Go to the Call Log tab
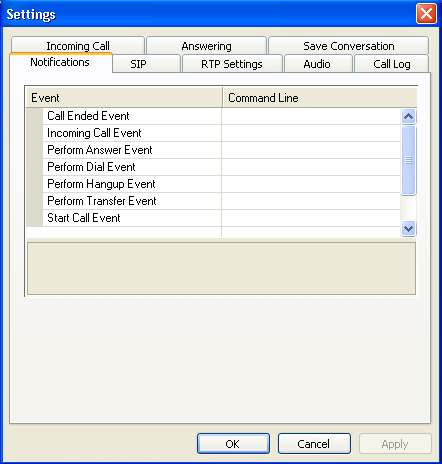Viewport: 442px width, 464px height. tap(391, 64)
